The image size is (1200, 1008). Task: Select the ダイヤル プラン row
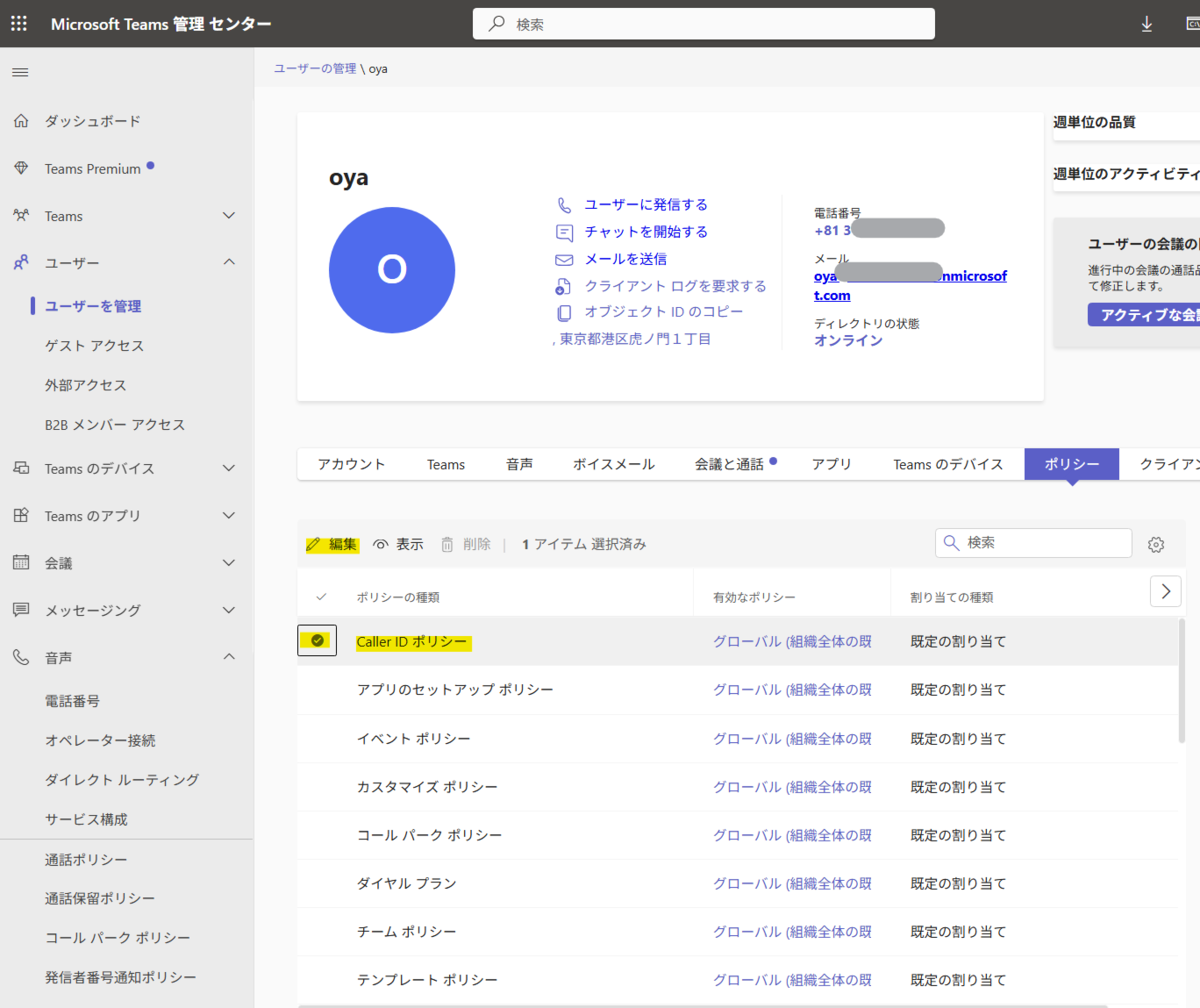coord(738,883)
